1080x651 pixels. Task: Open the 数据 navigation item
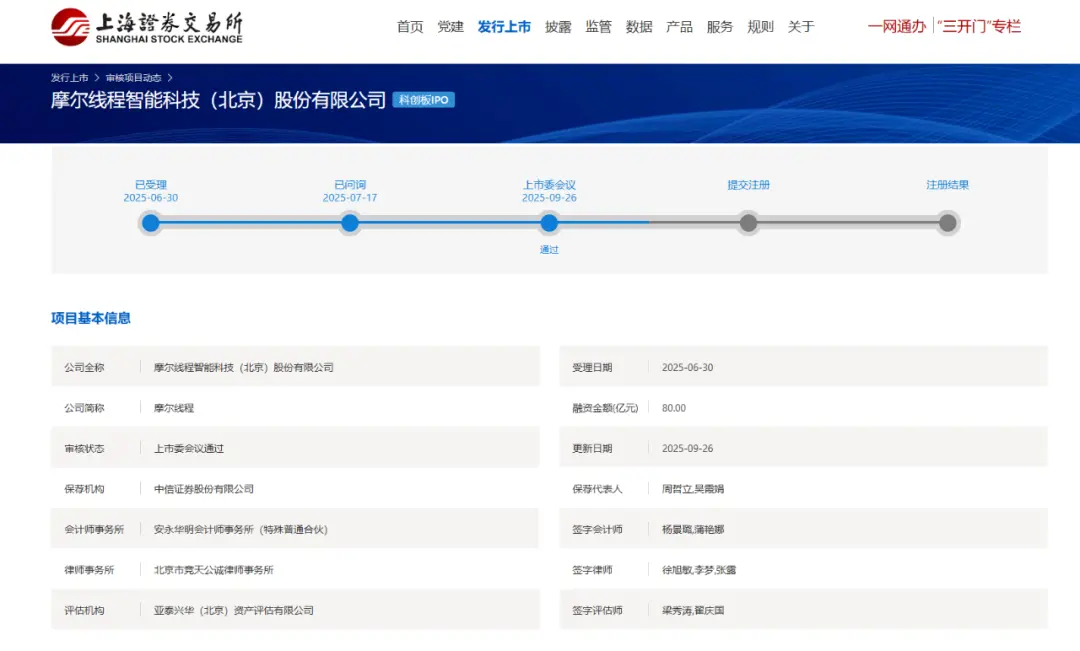tap(639, 27)
